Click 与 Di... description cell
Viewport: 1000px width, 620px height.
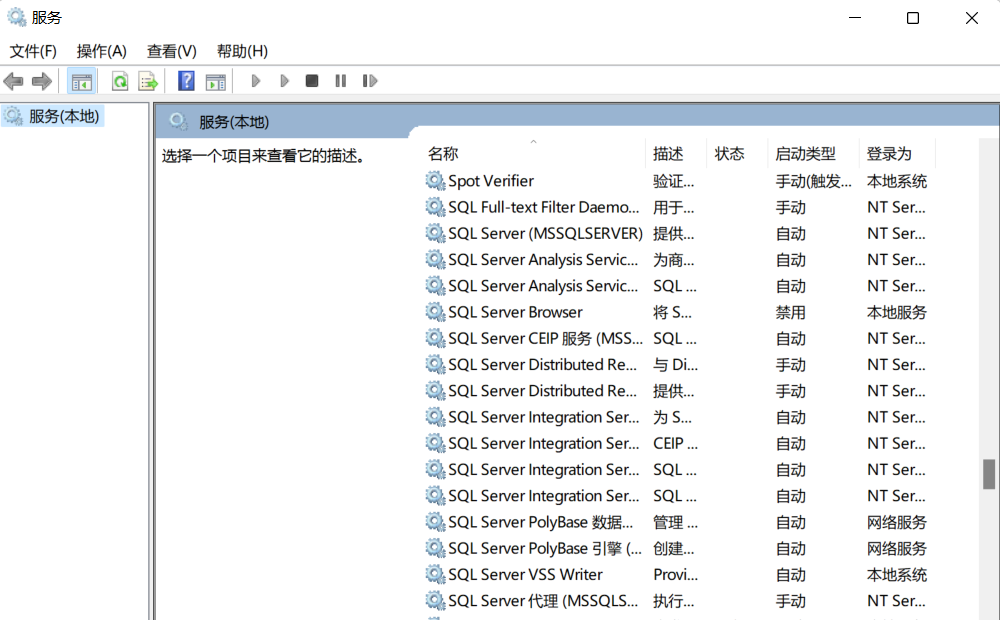pos(675,364)
